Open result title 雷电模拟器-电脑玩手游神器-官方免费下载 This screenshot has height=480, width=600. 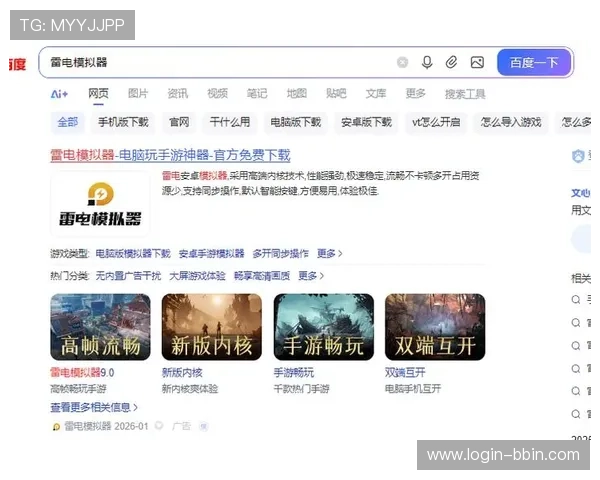[170, 155]
